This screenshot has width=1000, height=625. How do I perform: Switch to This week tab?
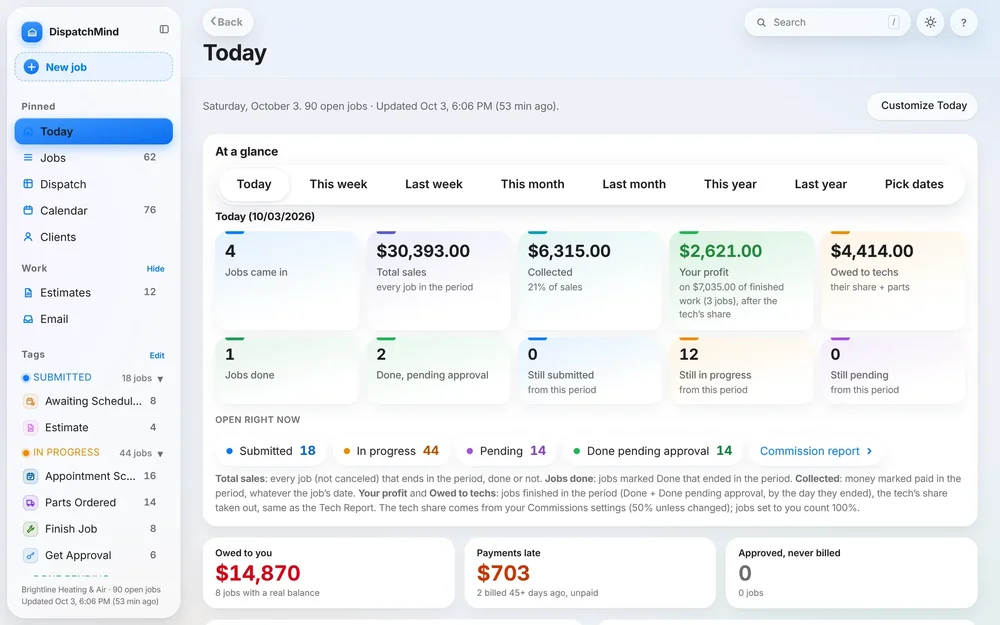coord(338,184)
